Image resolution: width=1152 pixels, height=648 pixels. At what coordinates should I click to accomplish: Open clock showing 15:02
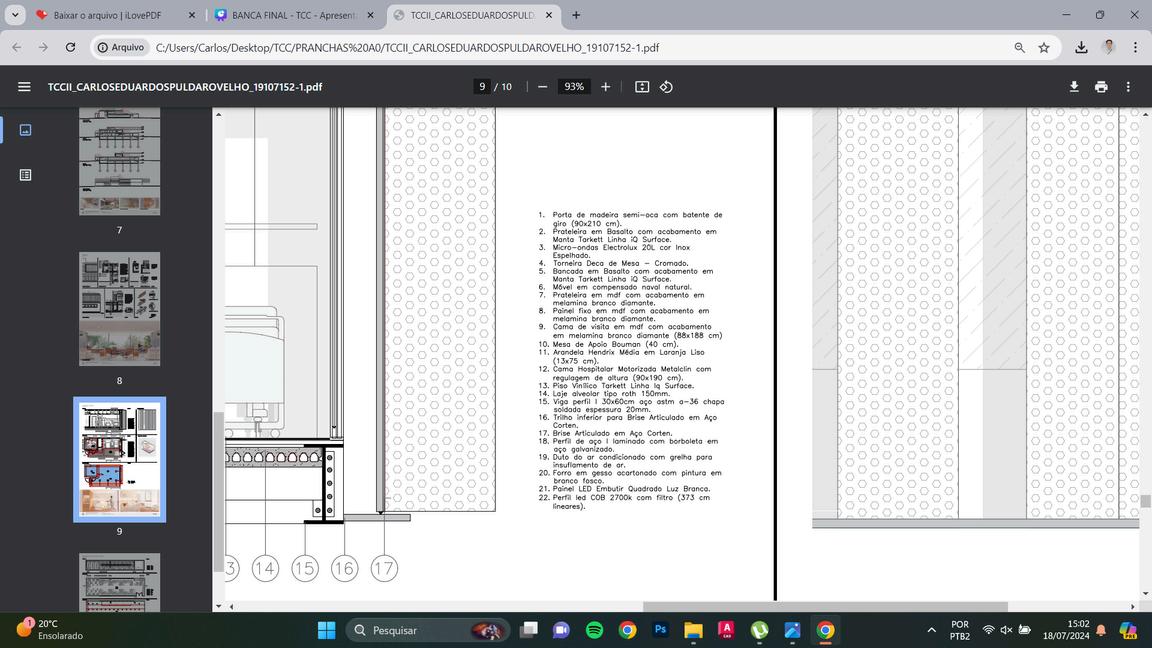point(1066,630)
